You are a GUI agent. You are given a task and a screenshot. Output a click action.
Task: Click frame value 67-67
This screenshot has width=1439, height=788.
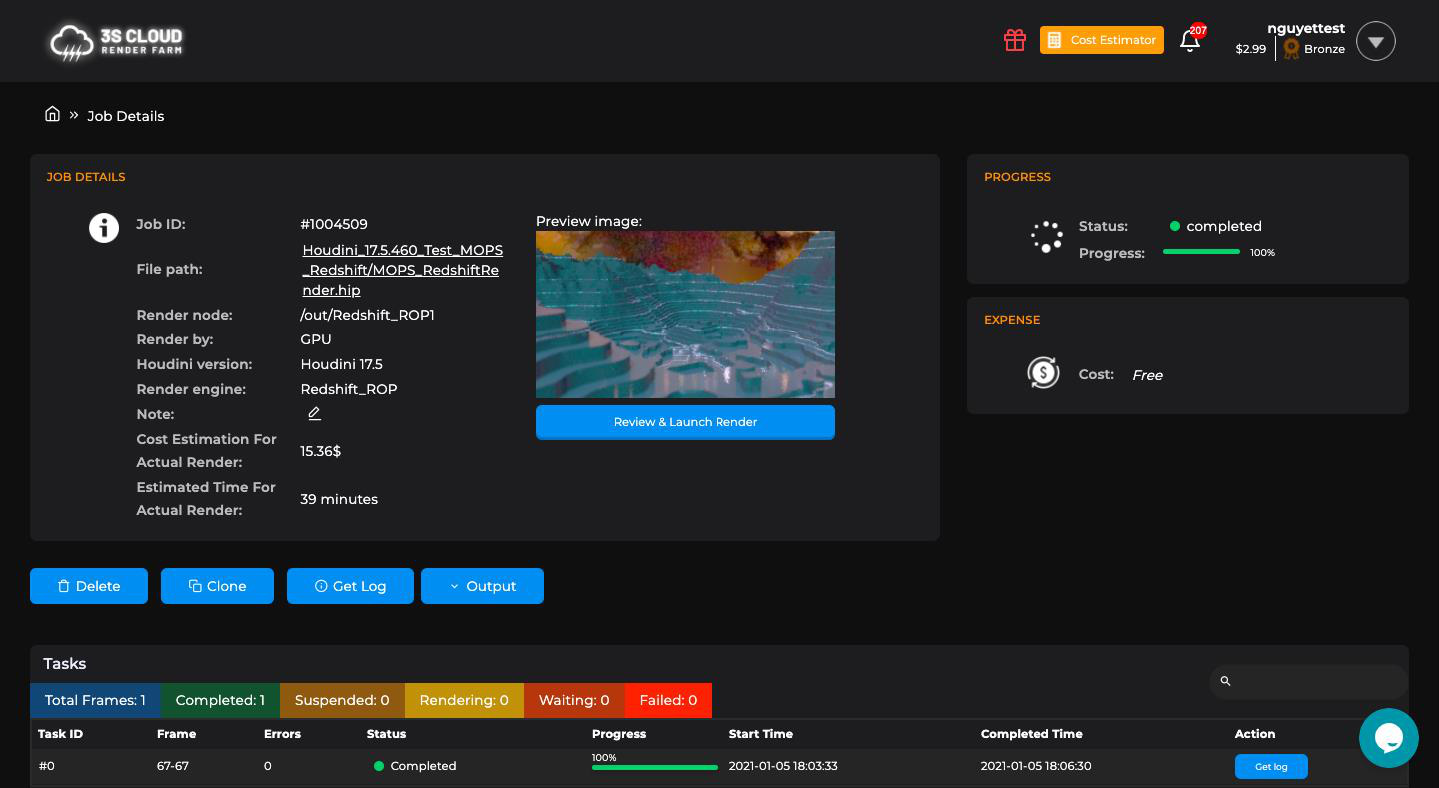173,766
